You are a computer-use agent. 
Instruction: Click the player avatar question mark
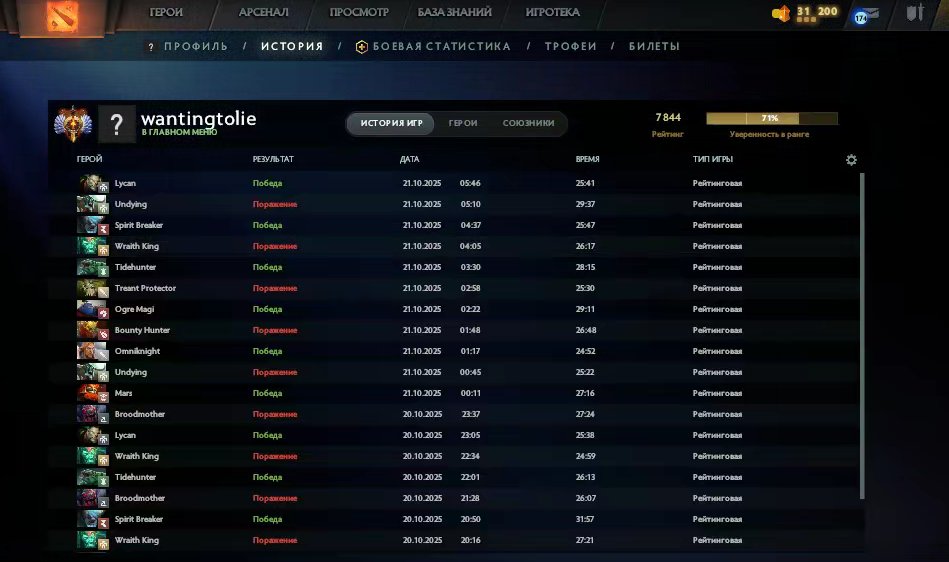click(x=117, y=124)
